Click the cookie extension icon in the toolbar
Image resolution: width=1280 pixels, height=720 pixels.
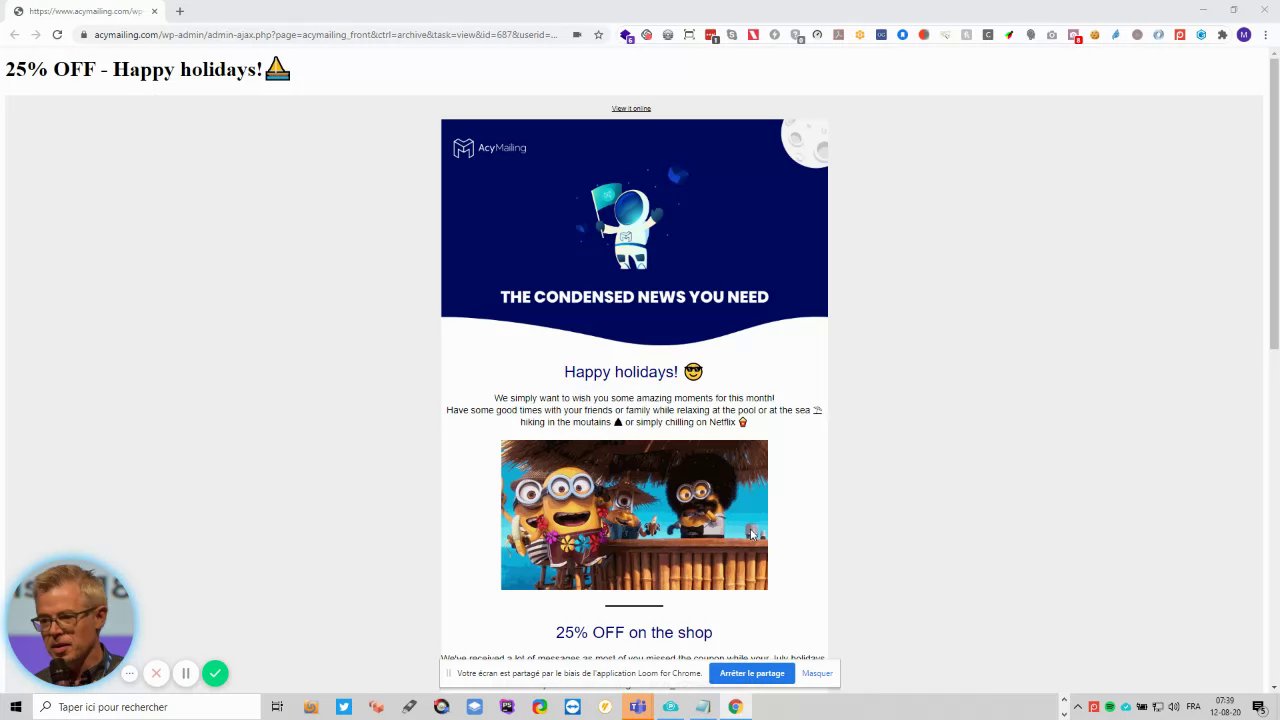pyautogui.click(x=1094, y=35)
